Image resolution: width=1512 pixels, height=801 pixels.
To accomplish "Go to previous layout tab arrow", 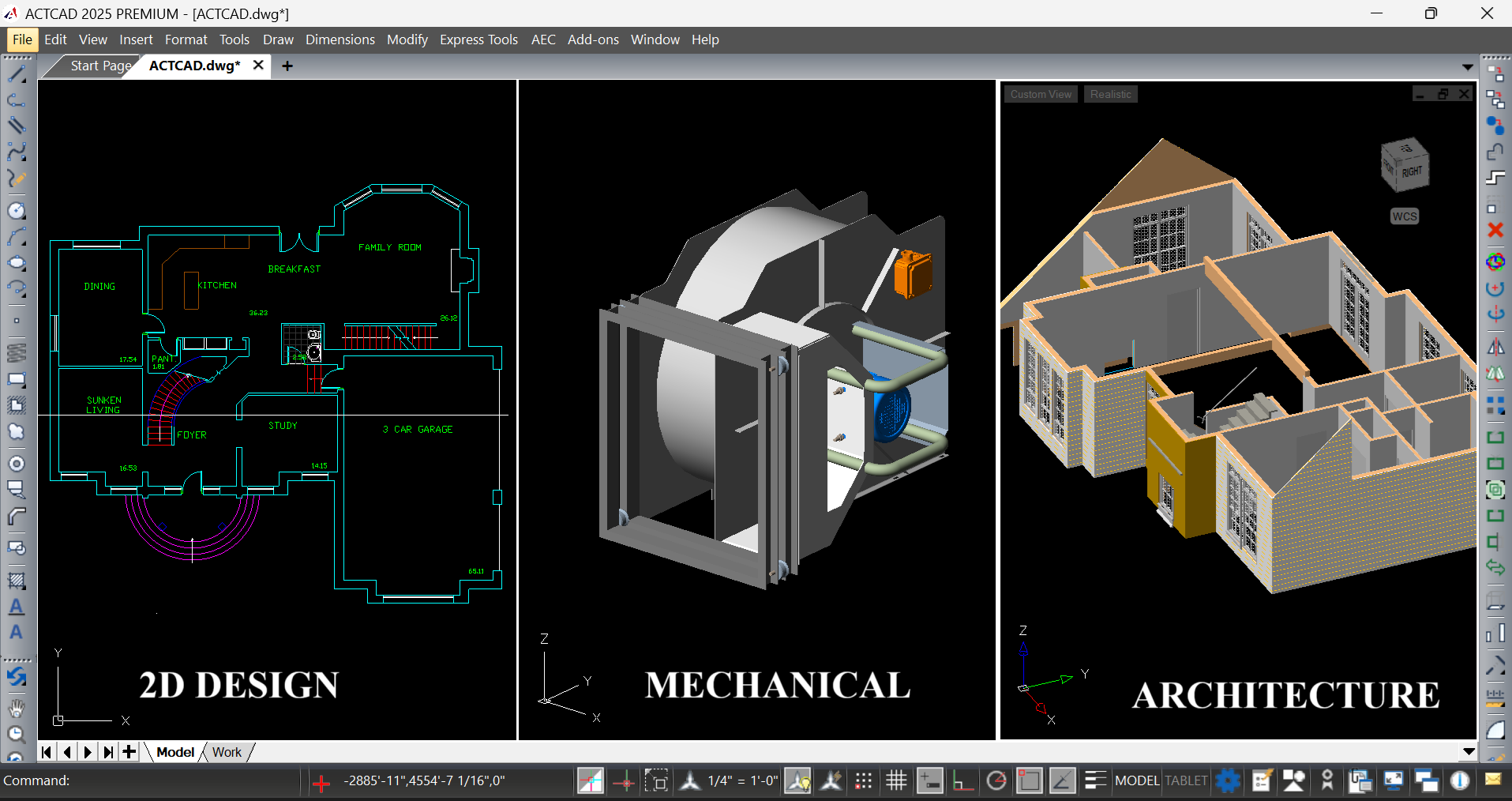I will (67, 752).
